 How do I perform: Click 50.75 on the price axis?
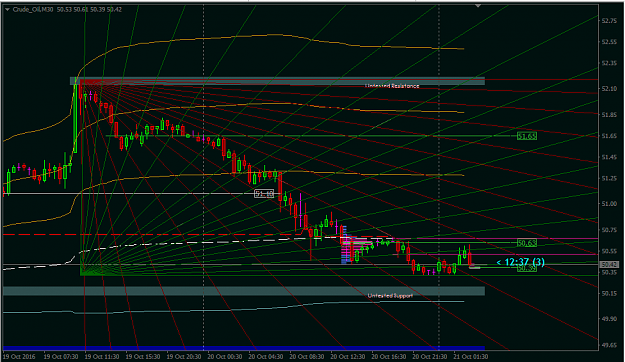tap(609, 230)
